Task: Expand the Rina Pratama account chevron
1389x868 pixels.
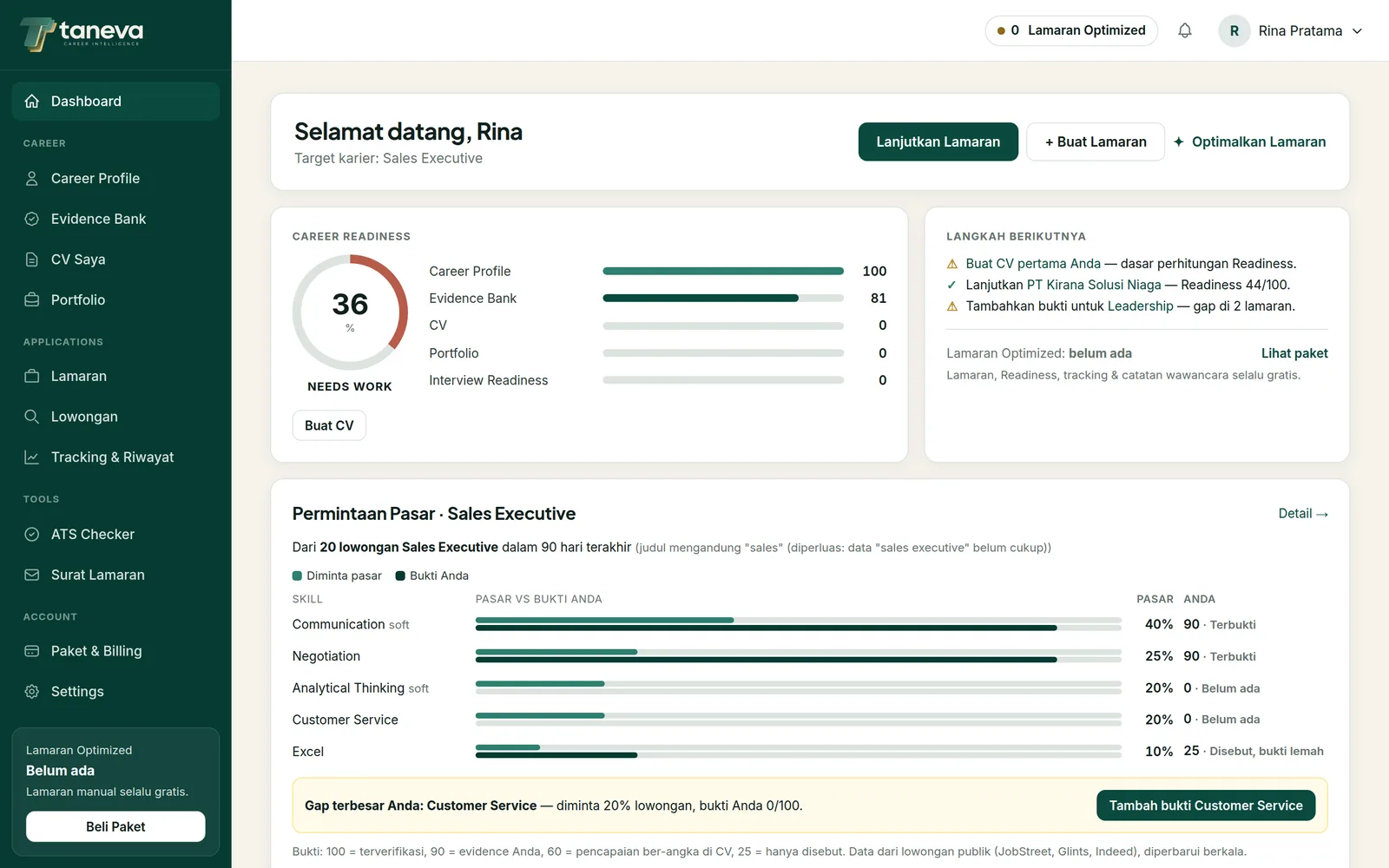Action: click(x=1357, y=31)
